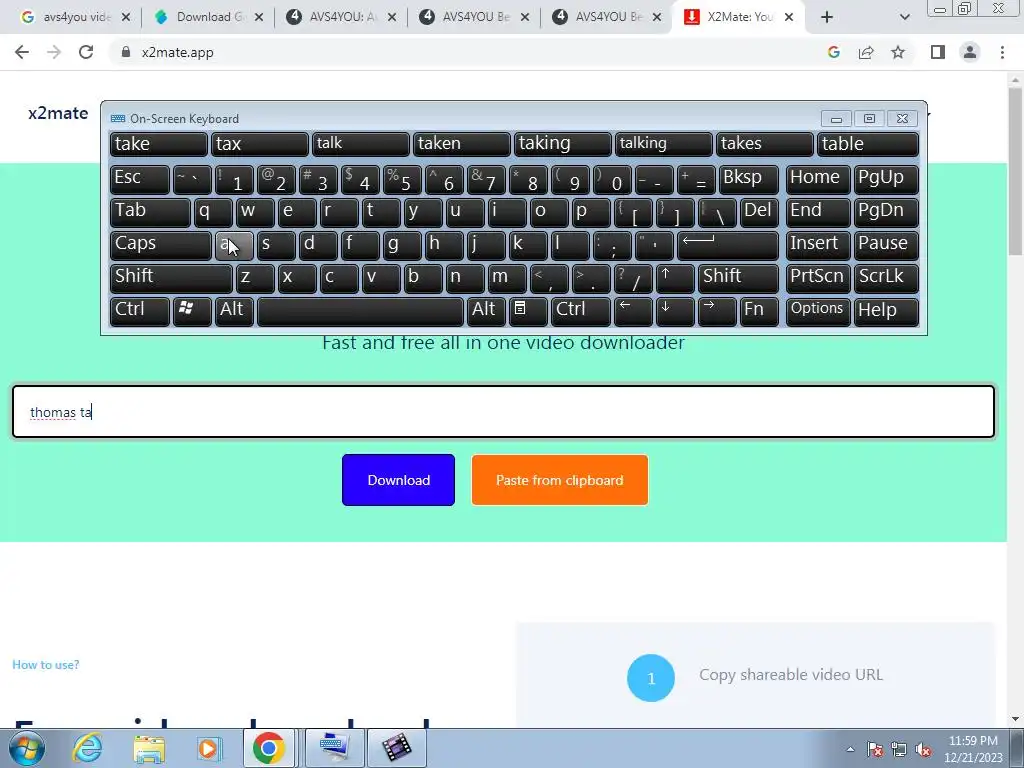This screenshot has width=1024, height=768.
Task: Open the File Explorer folder on taskbar
Action: click(149, 748)
